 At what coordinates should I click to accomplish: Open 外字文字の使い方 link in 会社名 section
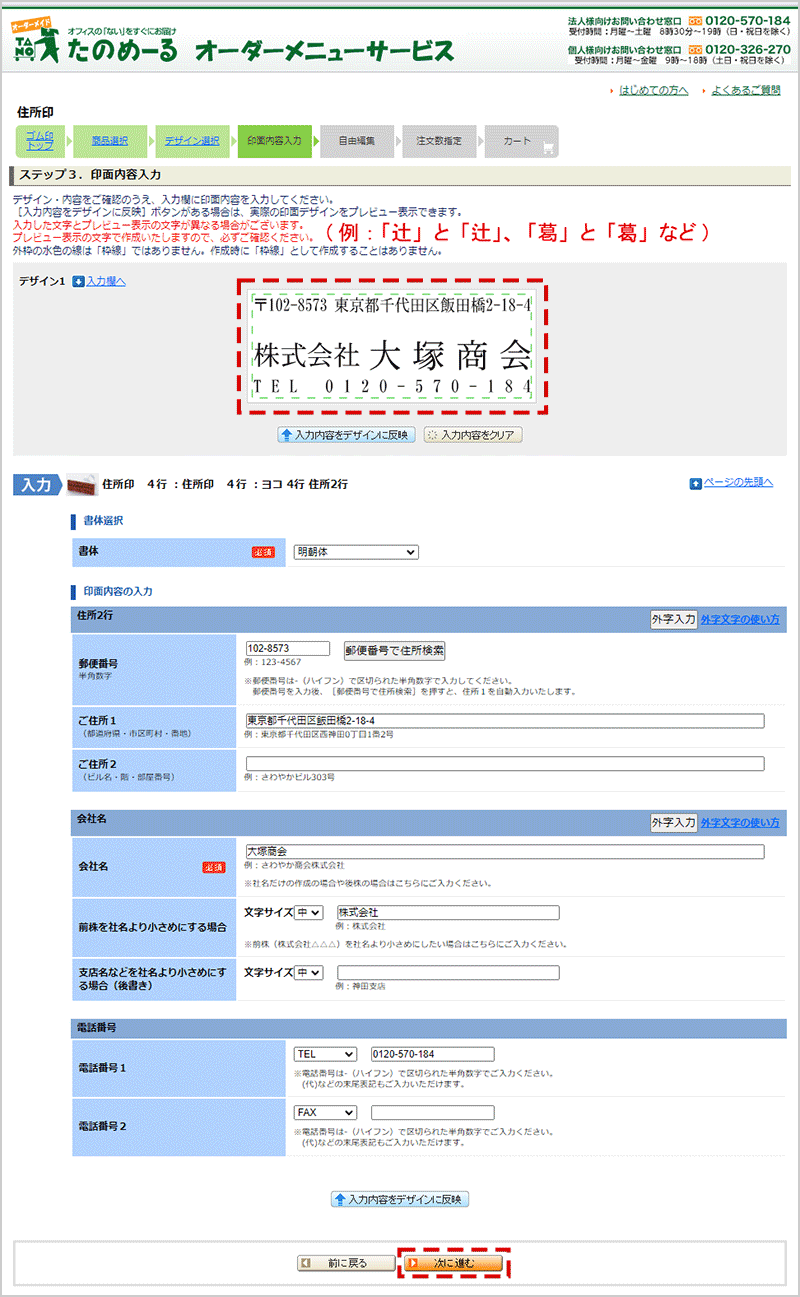coord(740,822)
